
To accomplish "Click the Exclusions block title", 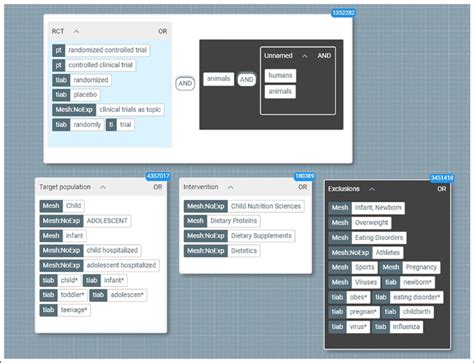I will [x=344, y=189].
